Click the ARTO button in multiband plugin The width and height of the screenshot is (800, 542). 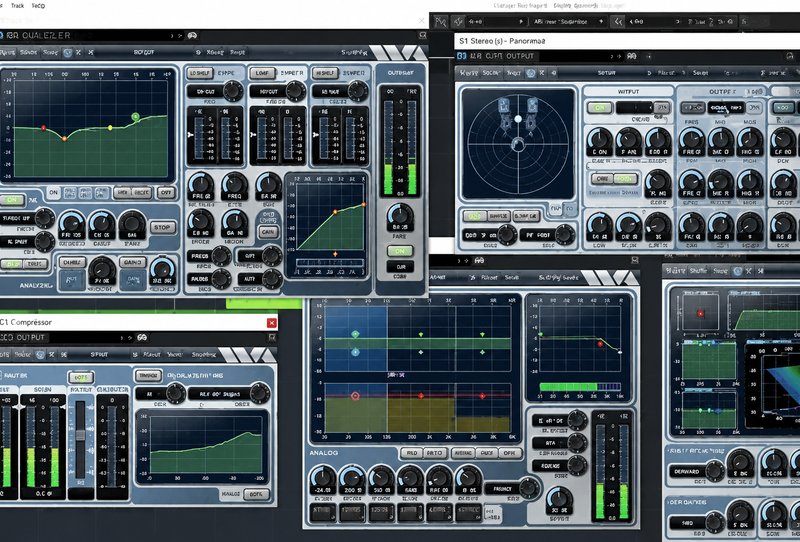(x=435, y=453)
